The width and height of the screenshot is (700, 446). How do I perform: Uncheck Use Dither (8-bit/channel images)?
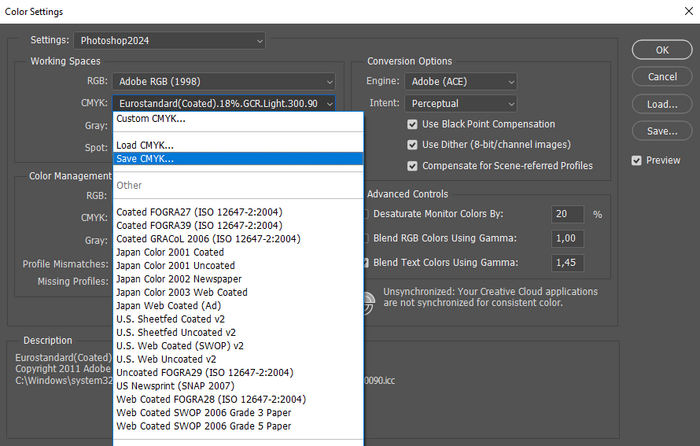pos(413,145)
